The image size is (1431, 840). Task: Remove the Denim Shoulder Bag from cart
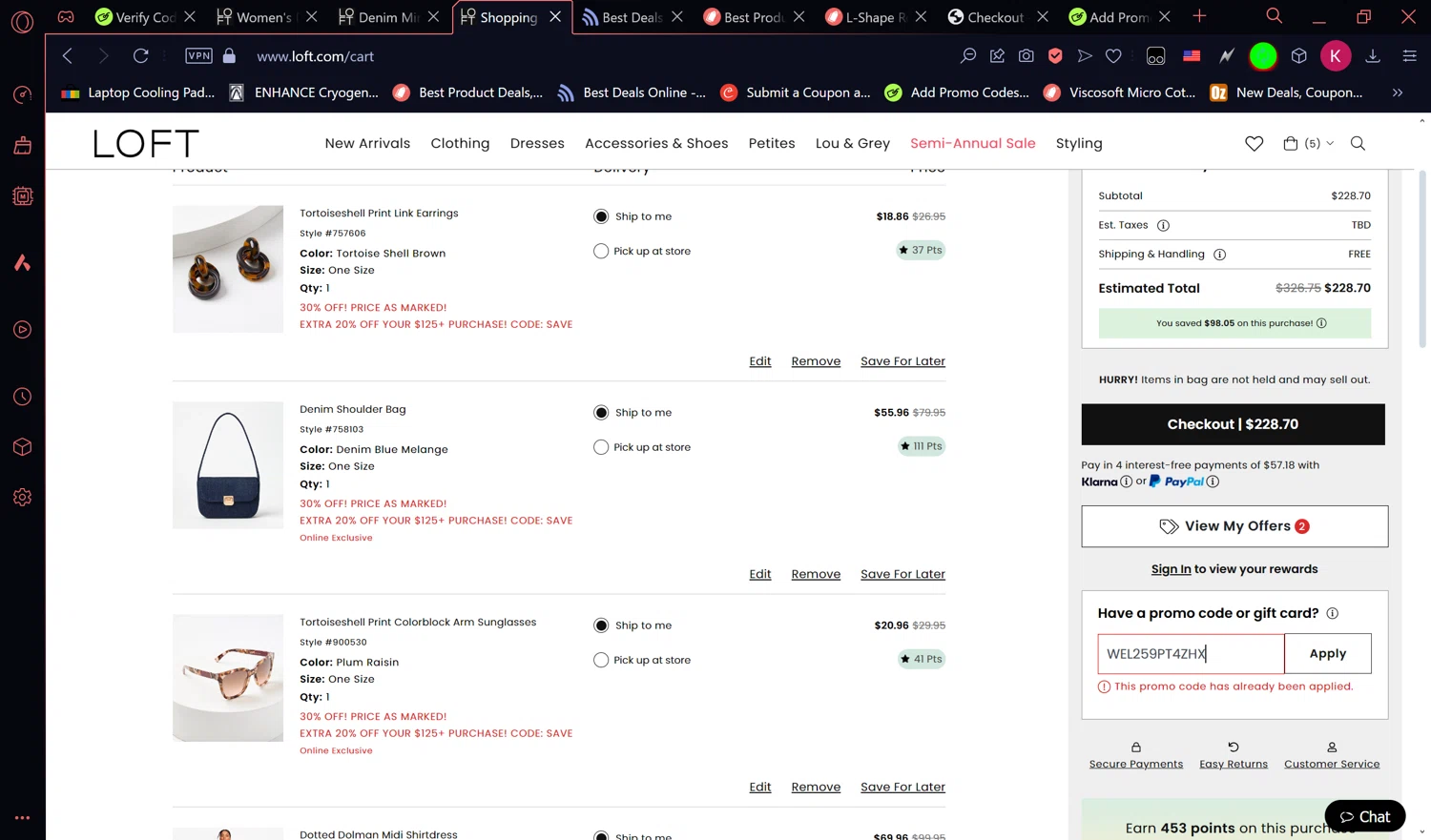[x=816, y=574]
